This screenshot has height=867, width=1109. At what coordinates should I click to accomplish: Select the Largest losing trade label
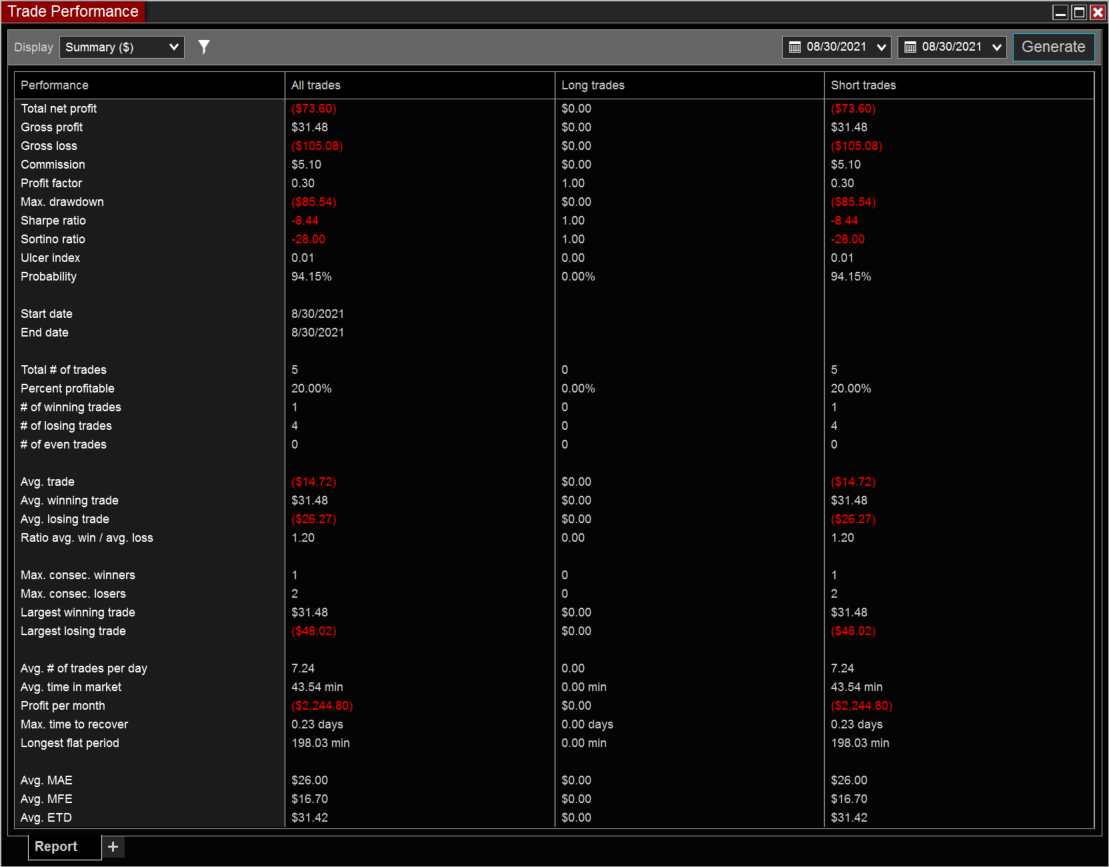coord(73,631)
